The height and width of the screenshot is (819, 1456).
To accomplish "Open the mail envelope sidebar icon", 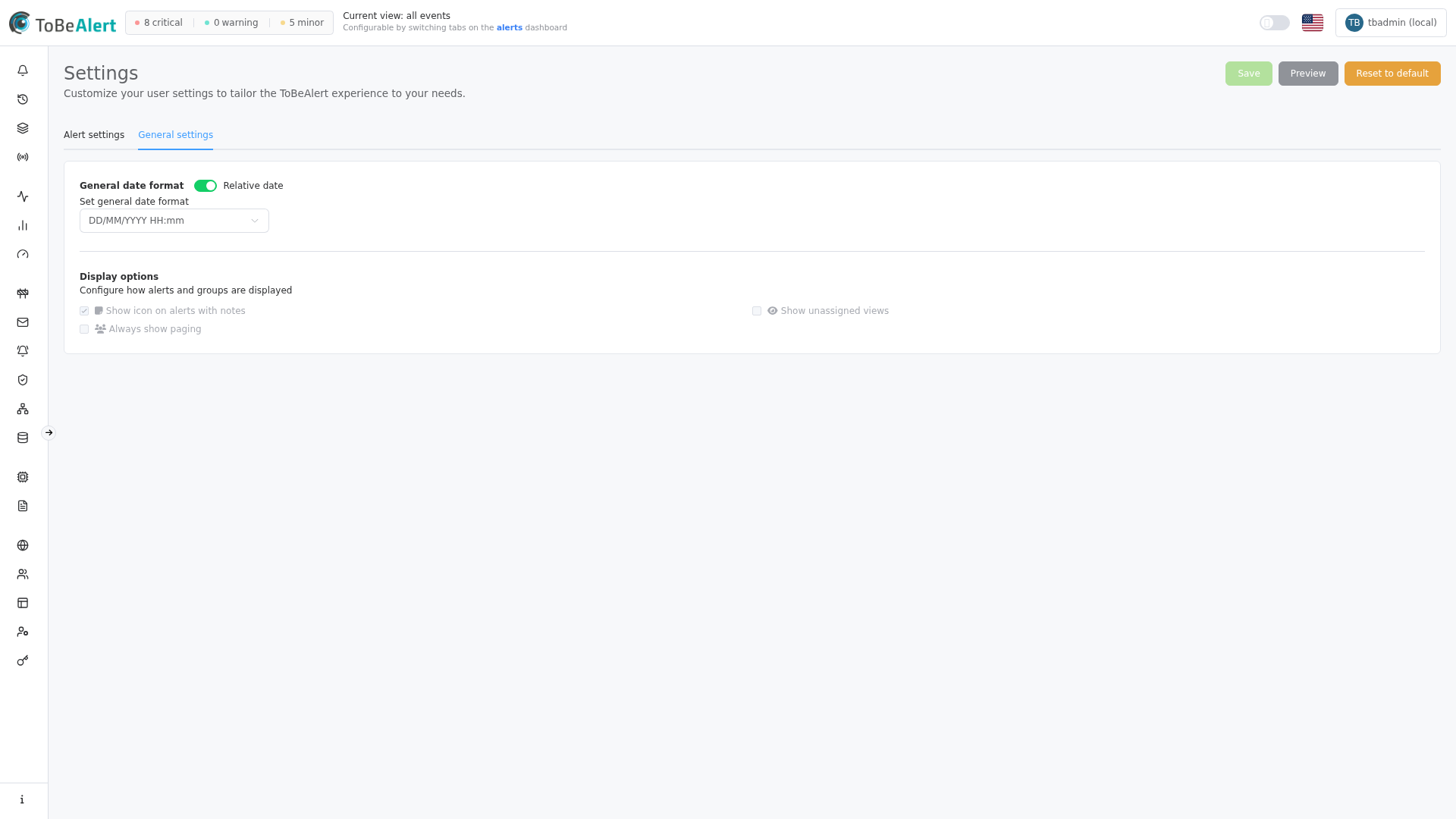I will [x=23, y=322].
